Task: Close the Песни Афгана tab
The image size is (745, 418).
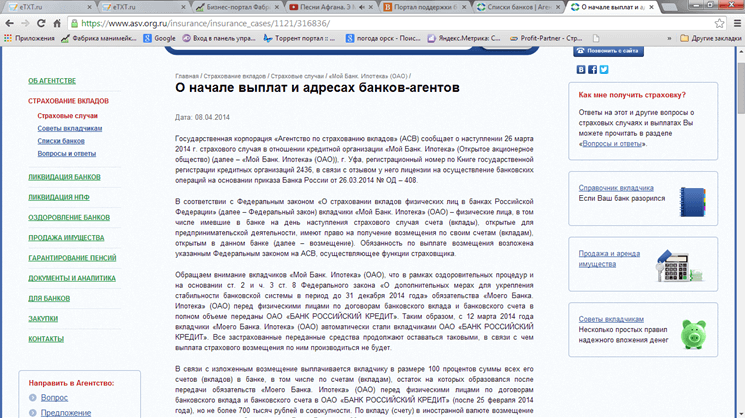Action: [371, 7]
